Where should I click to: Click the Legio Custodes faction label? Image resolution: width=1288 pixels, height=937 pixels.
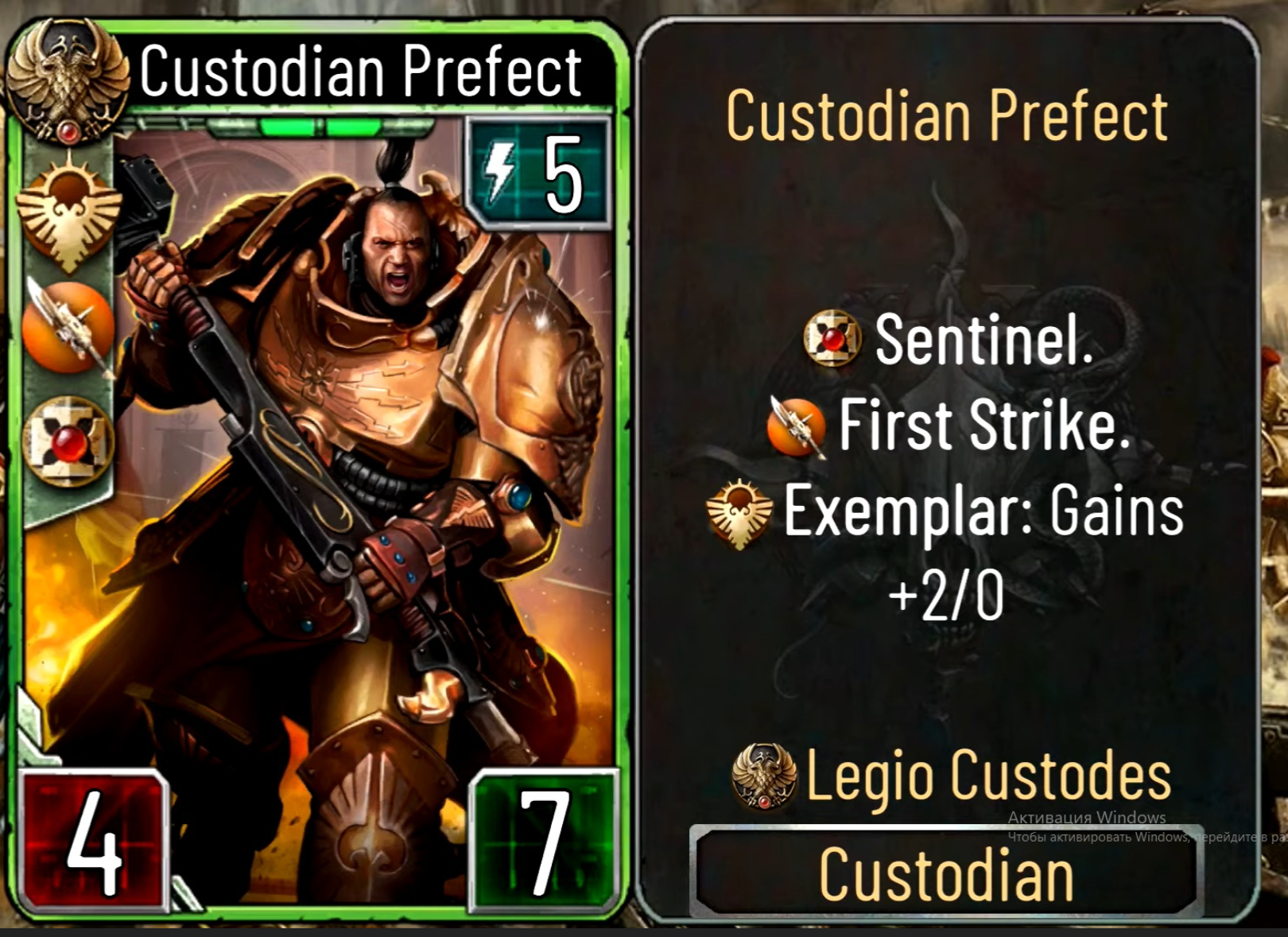coord(989,776)
